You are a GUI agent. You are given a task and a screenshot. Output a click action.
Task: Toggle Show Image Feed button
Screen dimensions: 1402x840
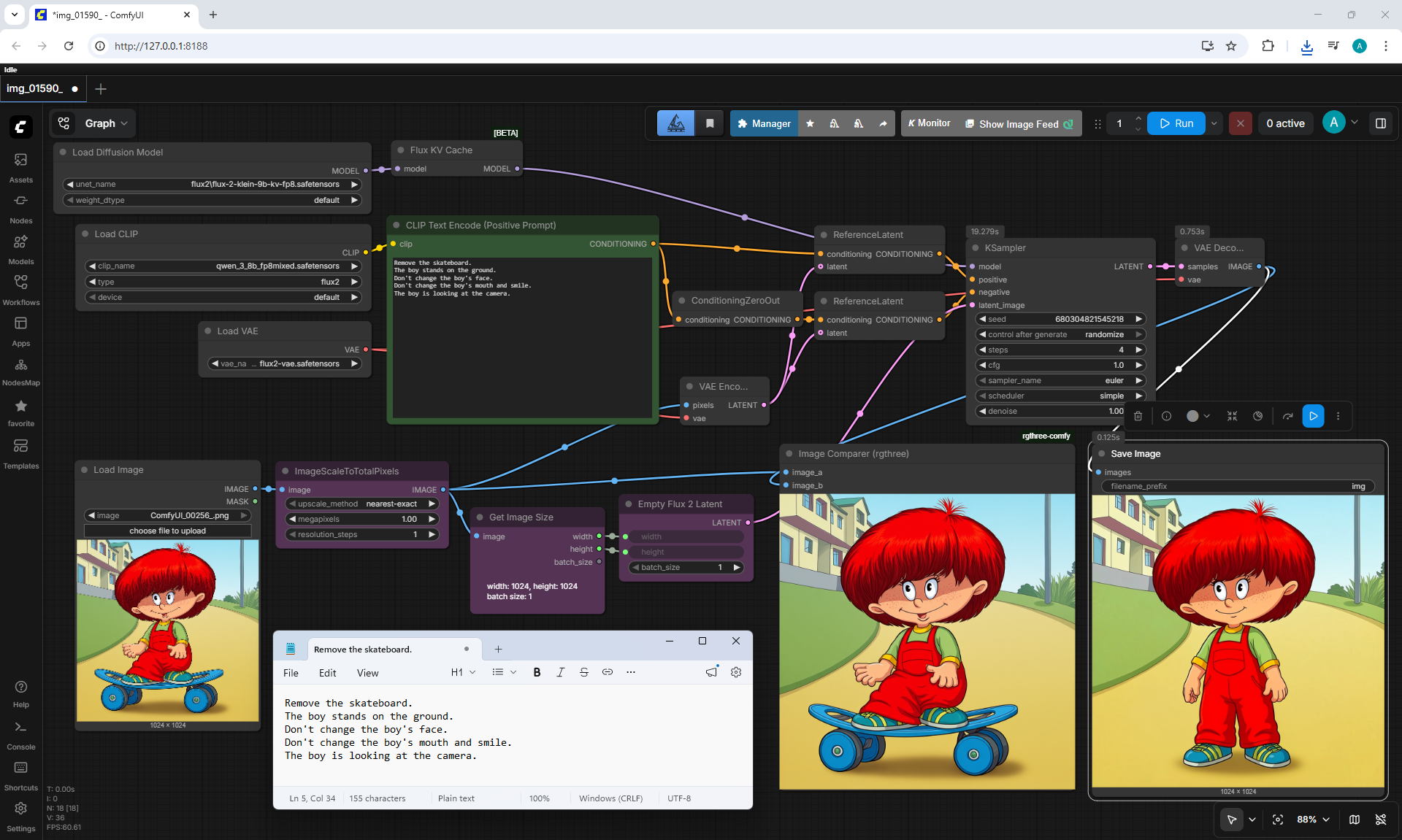(x=1019, y=123)
